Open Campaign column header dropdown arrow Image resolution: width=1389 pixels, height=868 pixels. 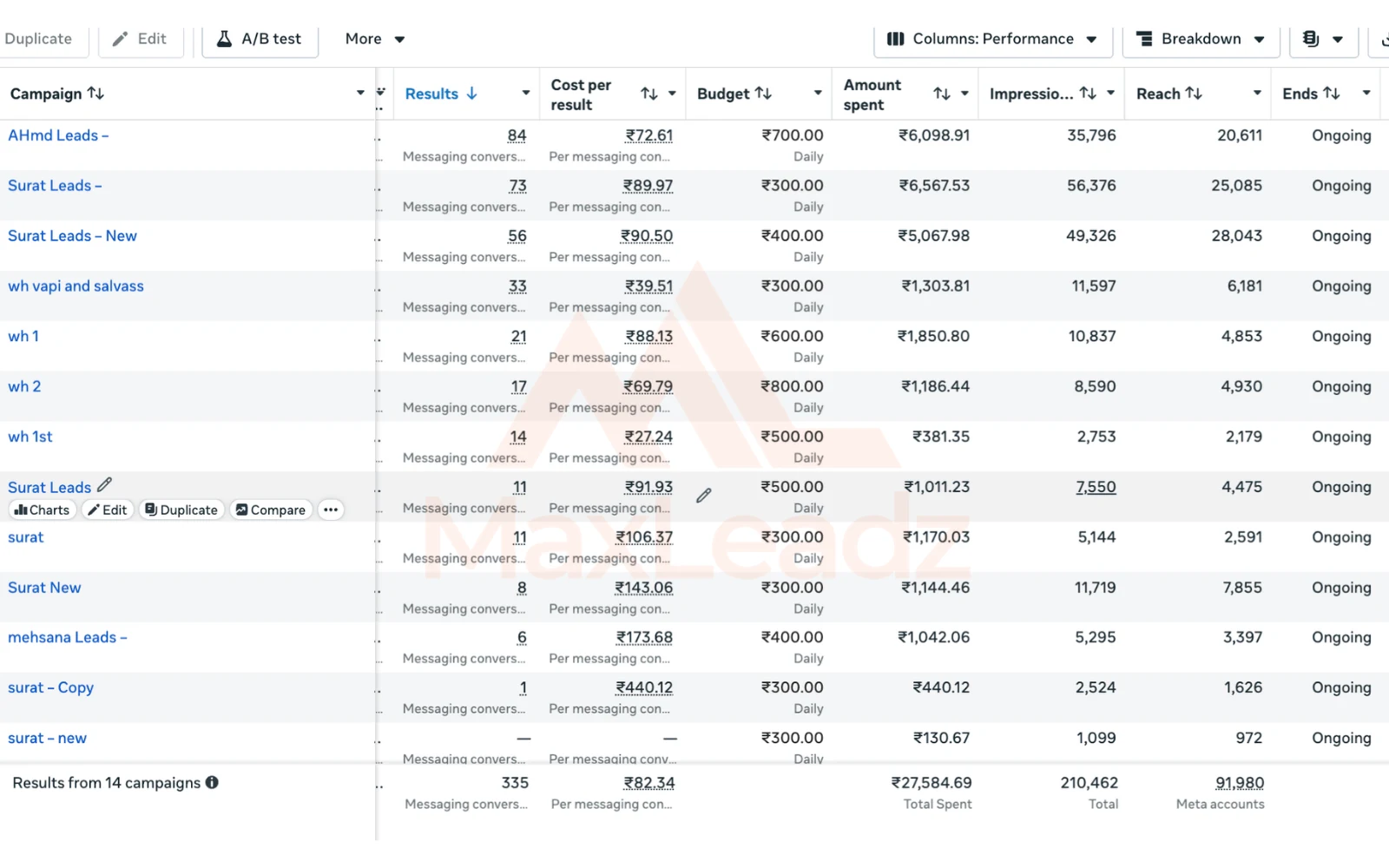(x=360, y=93)
